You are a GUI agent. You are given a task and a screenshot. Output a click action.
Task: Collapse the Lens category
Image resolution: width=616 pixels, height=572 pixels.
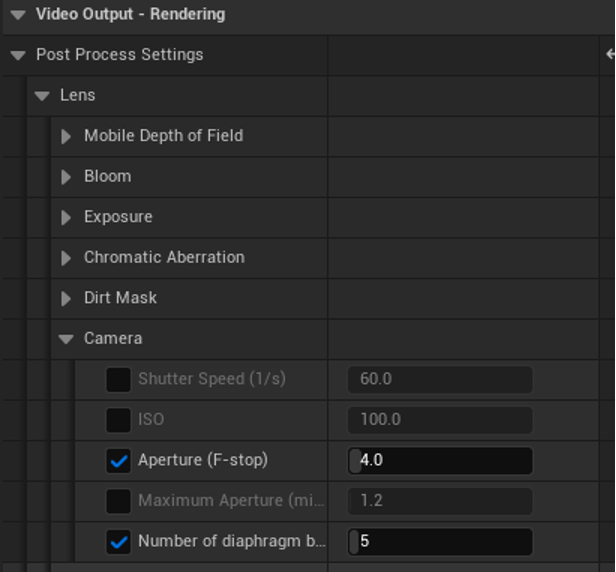click(x=42, y=96)
